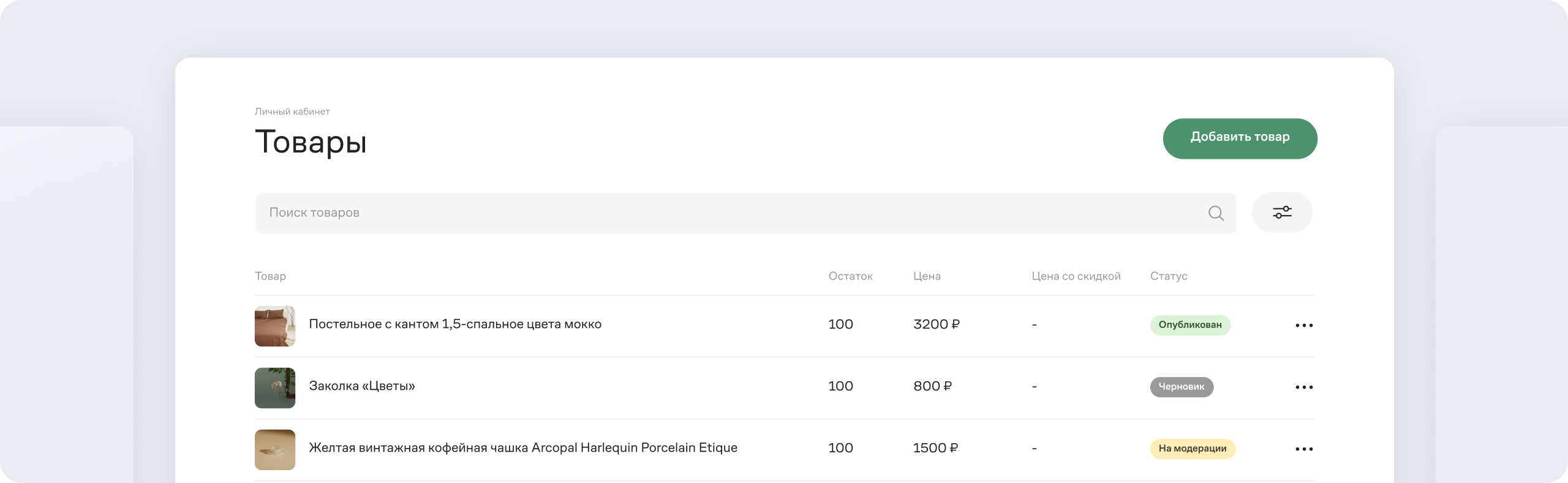This screenshot has width=1568, height=483.
Task: Open the three-dot menu for Заколка «Цветы»
Action: (x=1304, y=387)
